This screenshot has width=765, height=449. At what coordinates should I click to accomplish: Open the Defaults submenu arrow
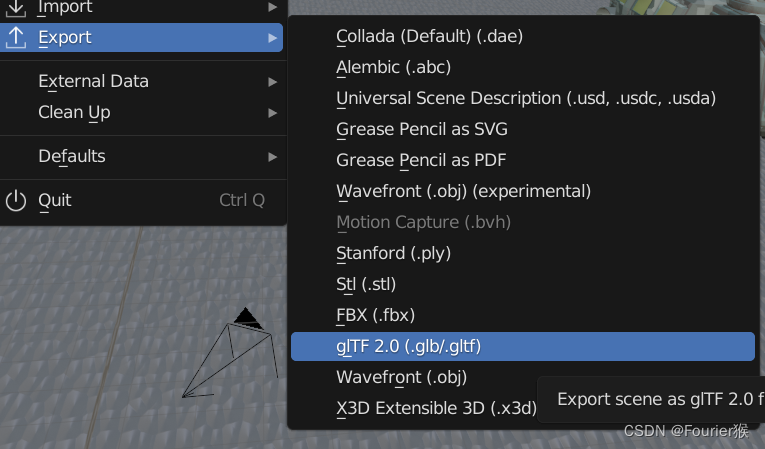tap(273, 157)
